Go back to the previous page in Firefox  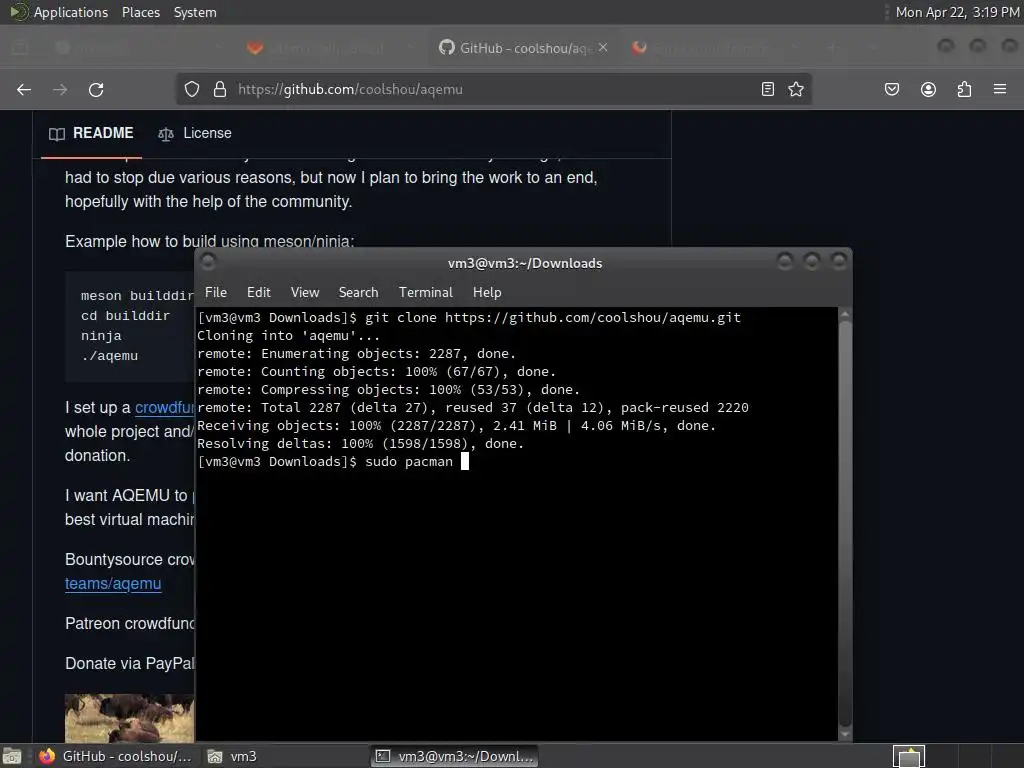(x=24, y=89)
